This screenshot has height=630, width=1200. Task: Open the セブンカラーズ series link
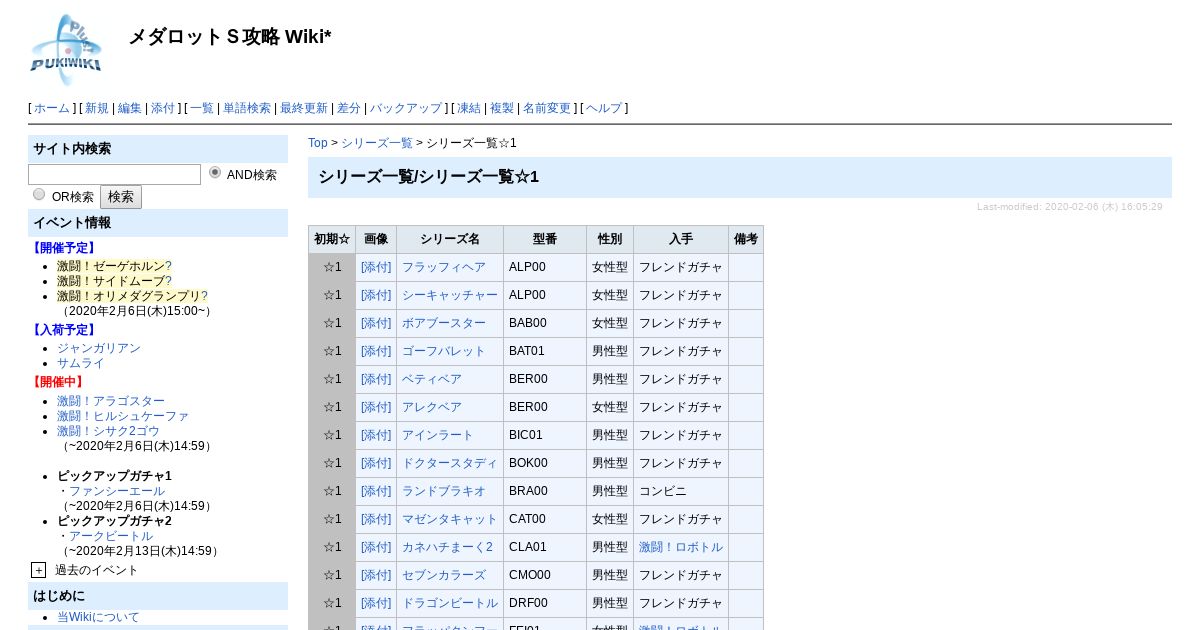[x=444, y=575]
